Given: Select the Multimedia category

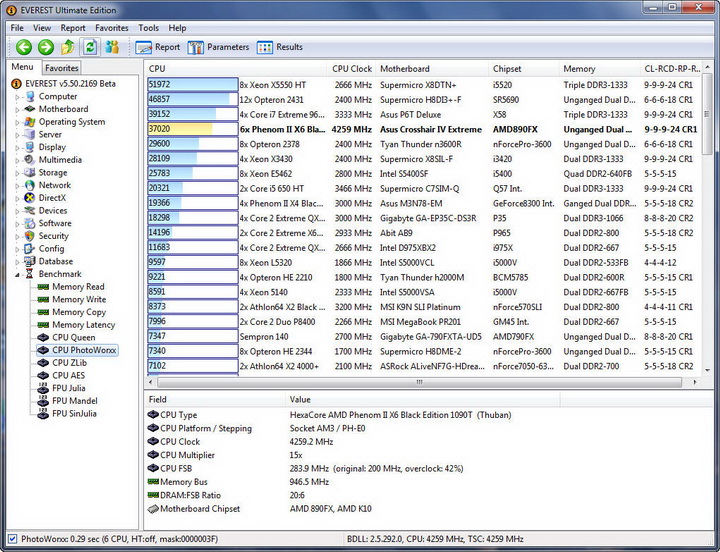Looking at the screenshot, I should pyautogui.click(x=60, y=160).
